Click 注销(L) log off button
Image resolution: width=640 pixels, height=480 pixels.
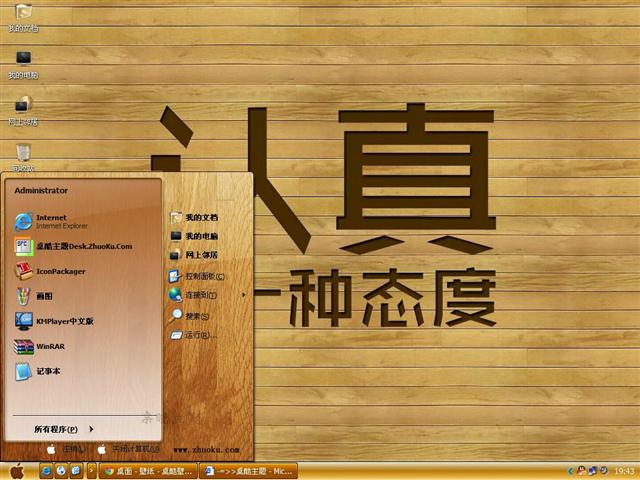(x=66, y=449)
